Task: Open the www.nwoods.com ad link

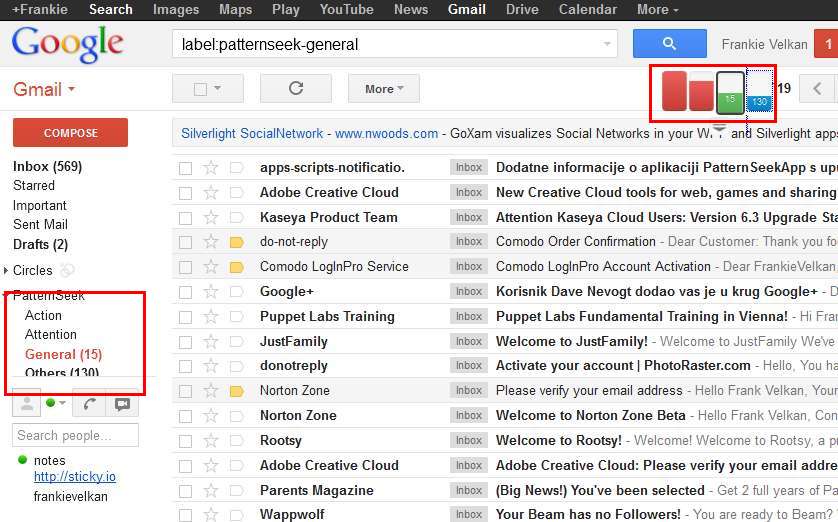Action: click(x=386, y=134)
